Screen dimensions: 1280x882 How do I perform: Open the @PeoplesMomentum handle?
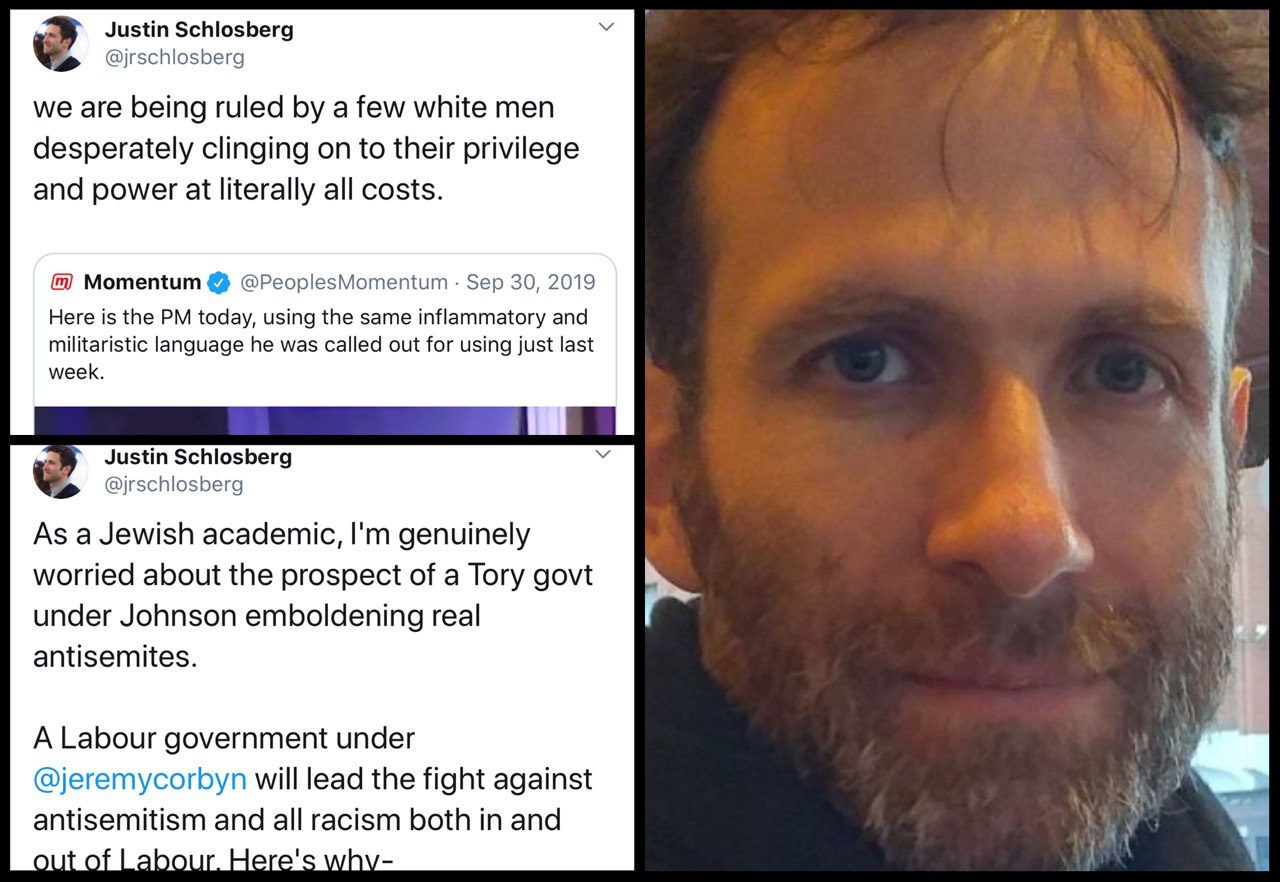343,283
